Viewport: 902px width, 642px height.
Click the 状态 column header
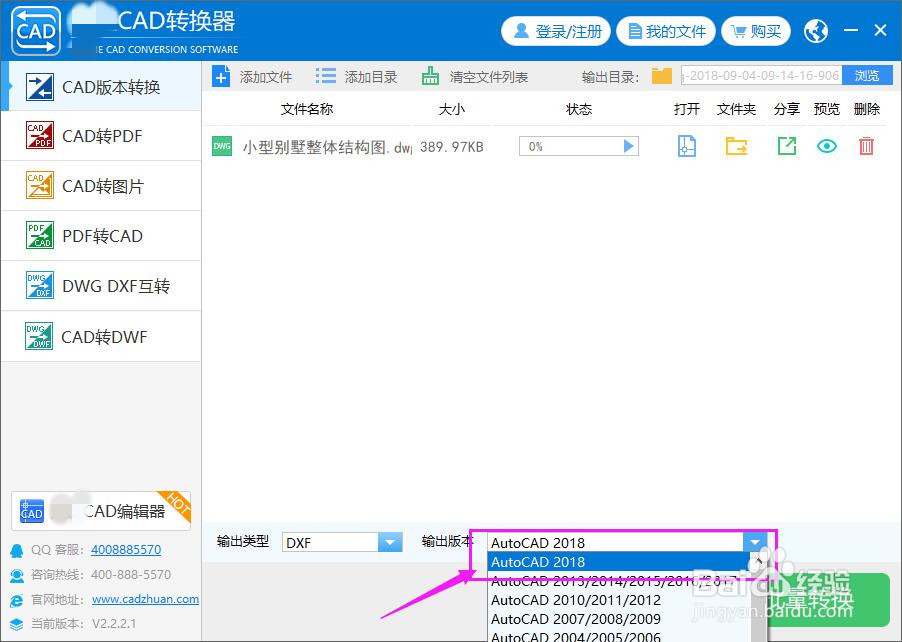(x=579, y=109)
